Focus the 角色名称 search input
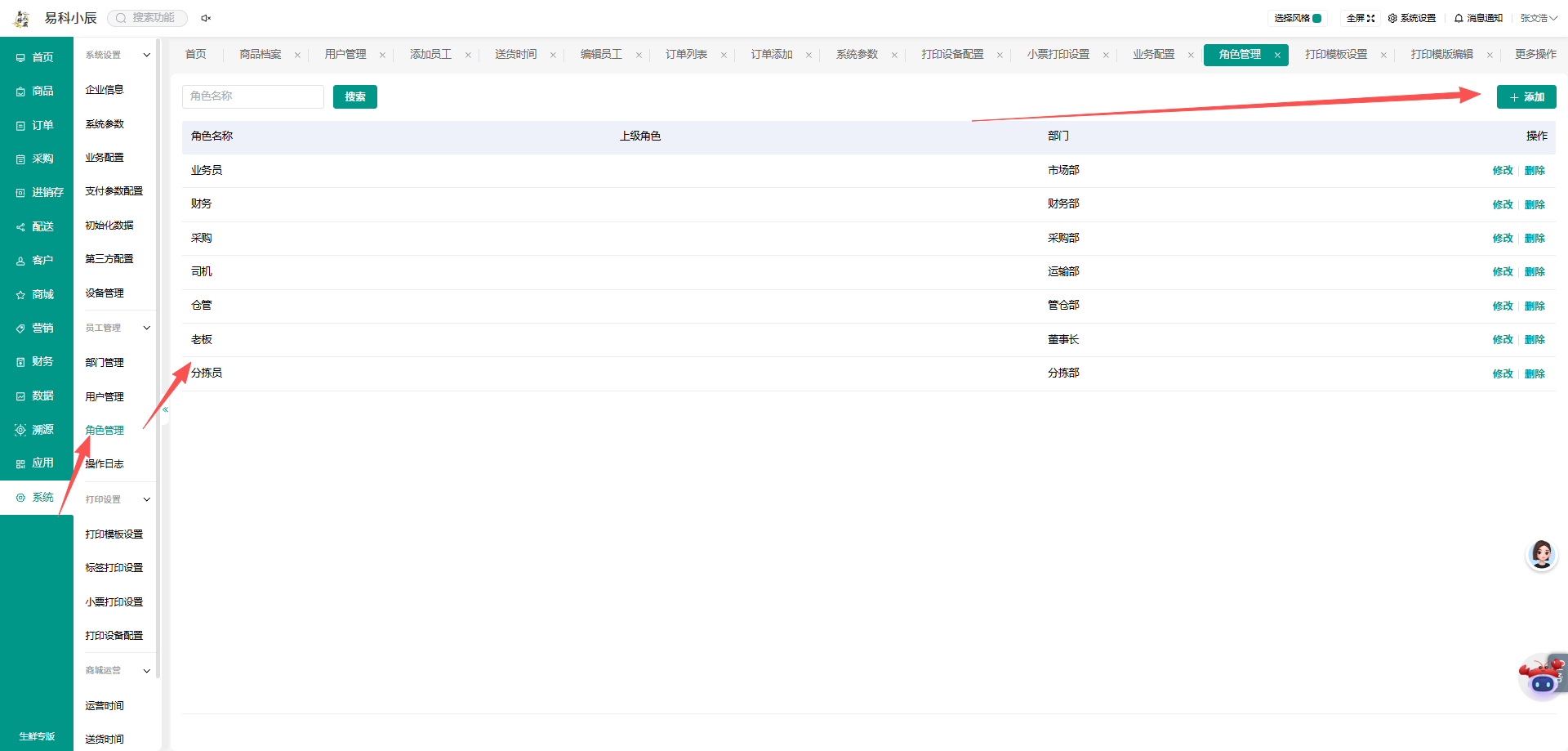 click(253, 96)
